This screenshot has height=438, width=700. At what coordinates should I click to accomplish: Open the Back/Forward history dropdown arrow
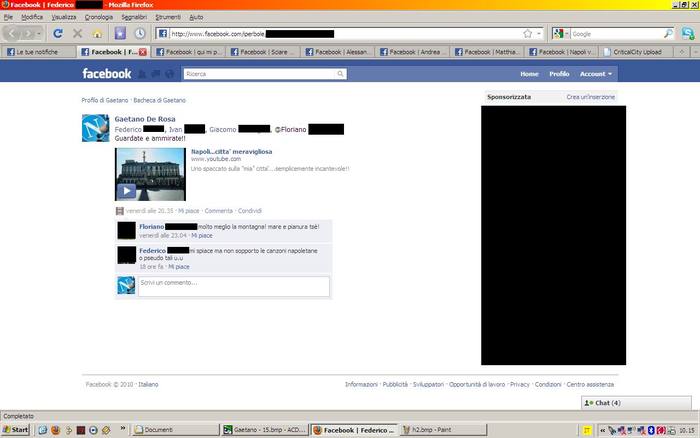(39, 34)
